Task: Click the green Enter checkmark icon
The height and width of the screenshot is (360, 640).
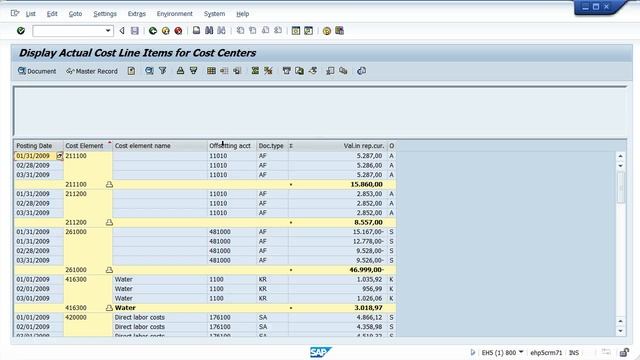Action: click(21, 31)
